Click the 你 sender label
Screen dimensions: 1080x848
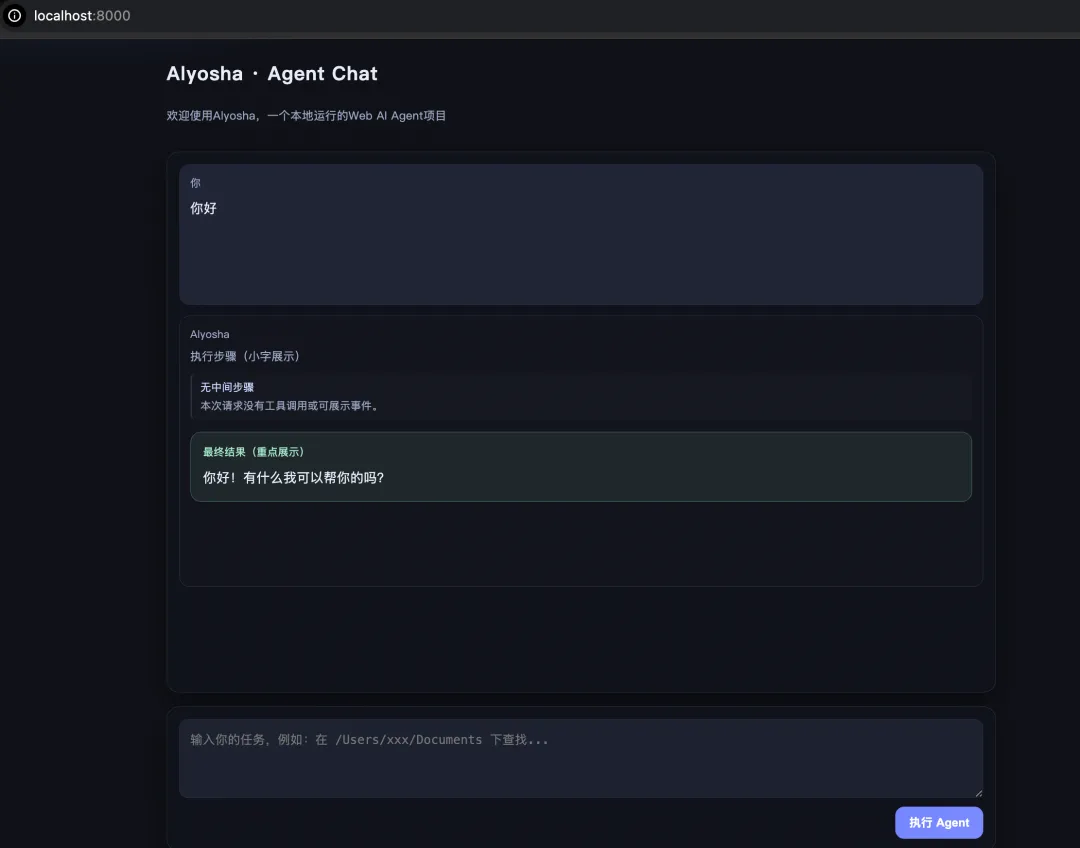(195, 183)
